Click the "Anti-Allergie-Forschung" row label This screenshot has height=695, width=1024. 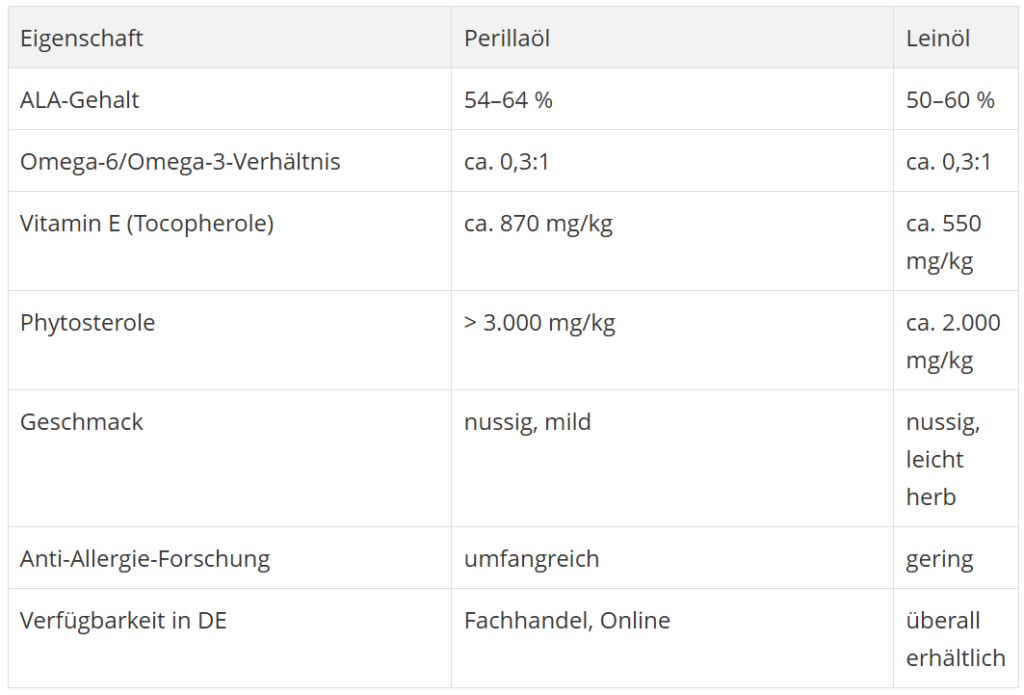[145, 558]
